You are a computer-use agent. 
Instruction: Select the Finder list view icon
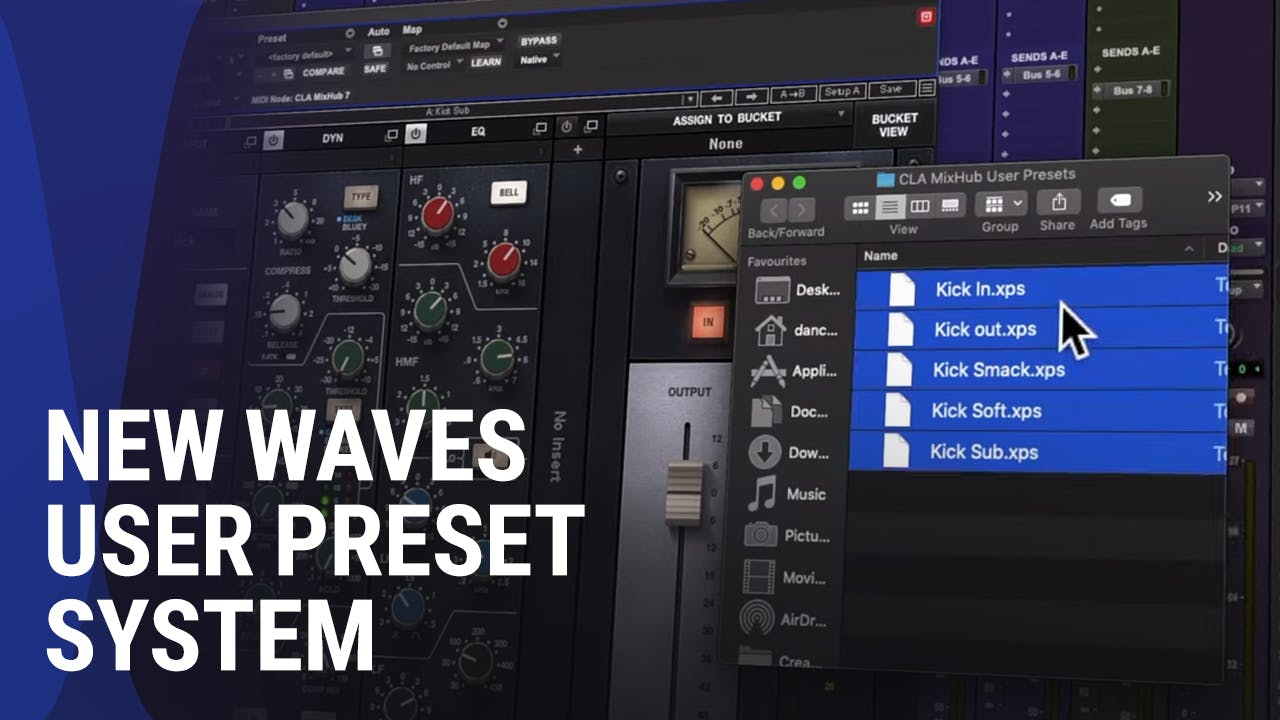(x=889, y=206)
